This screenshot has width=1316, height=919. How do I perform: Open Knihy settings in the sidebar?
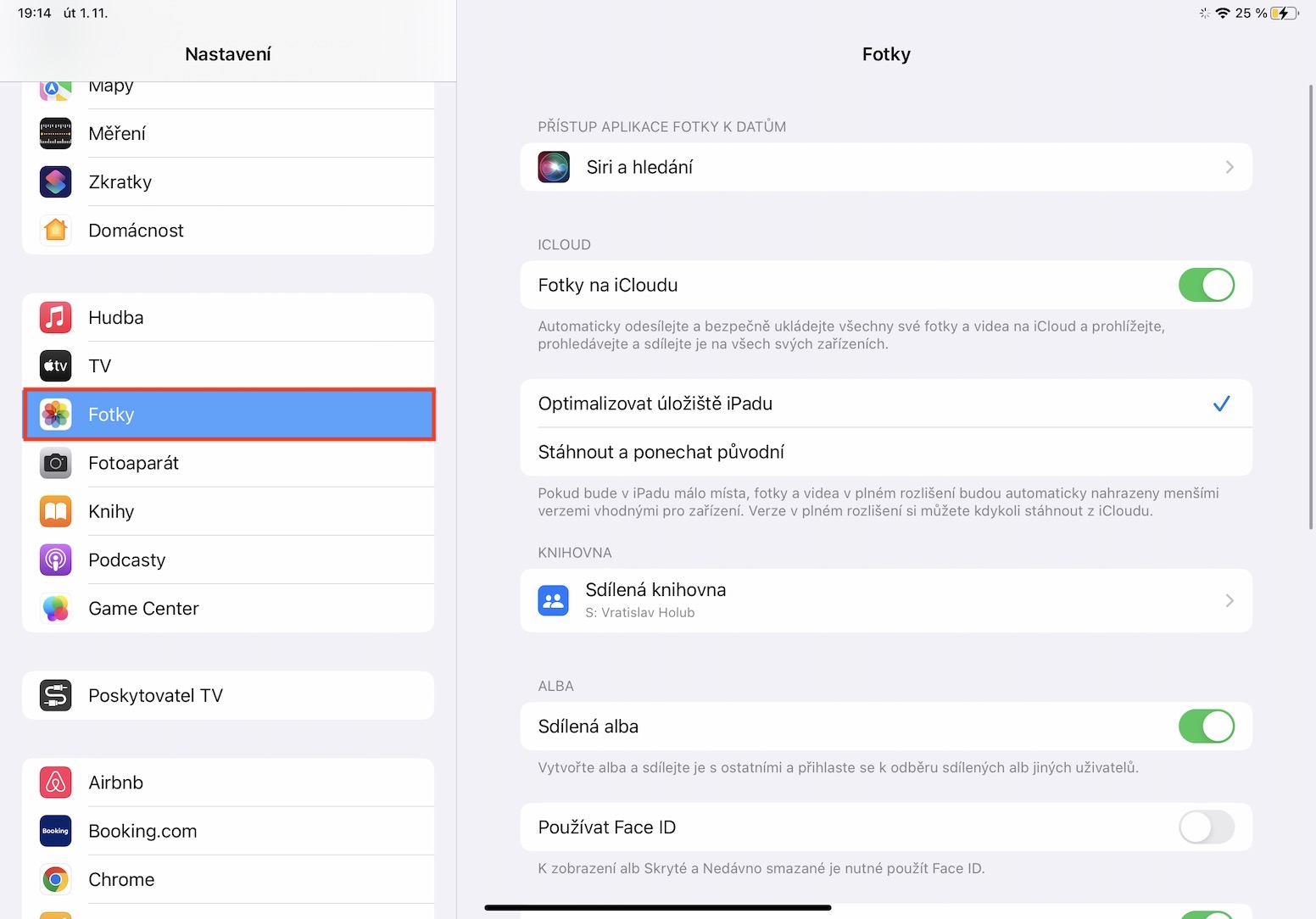pyautogui.click(x=111, y=512)
